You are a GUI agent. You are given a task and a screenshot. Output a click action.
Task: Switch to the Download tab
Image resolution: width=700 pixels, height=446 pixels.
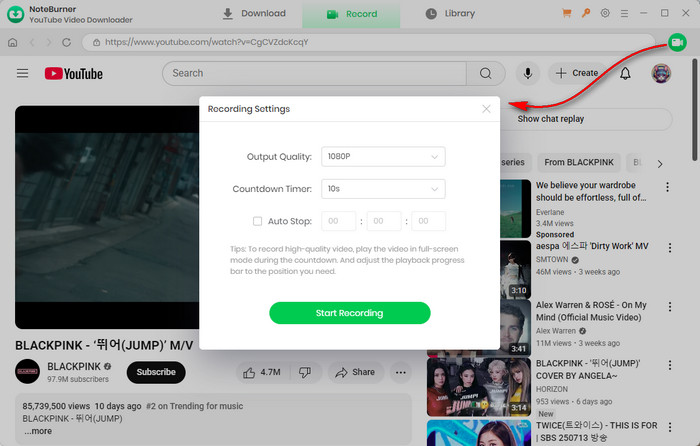[x=254, y=14]
